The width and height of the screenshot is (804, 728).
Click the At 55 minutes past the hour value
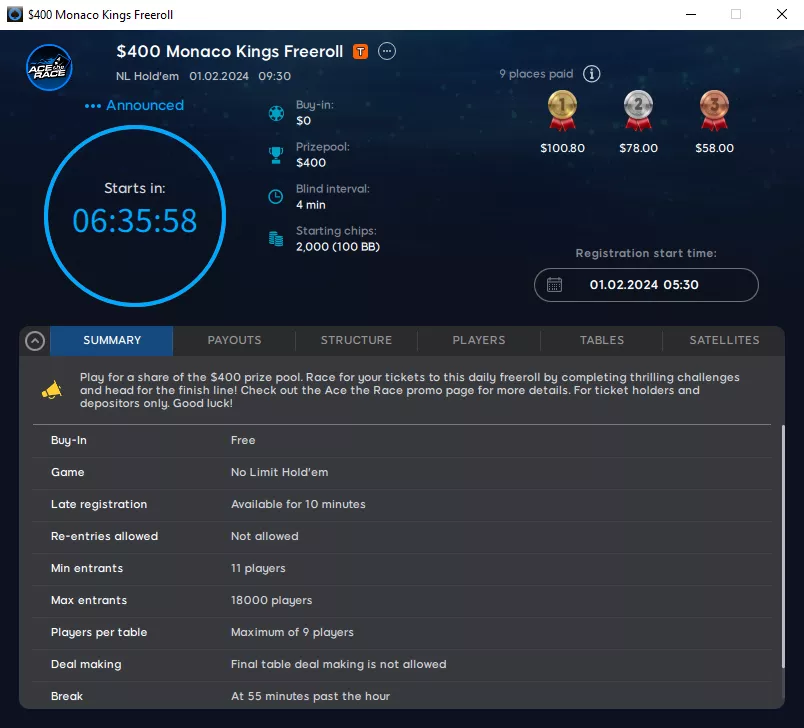coord(310,696)
